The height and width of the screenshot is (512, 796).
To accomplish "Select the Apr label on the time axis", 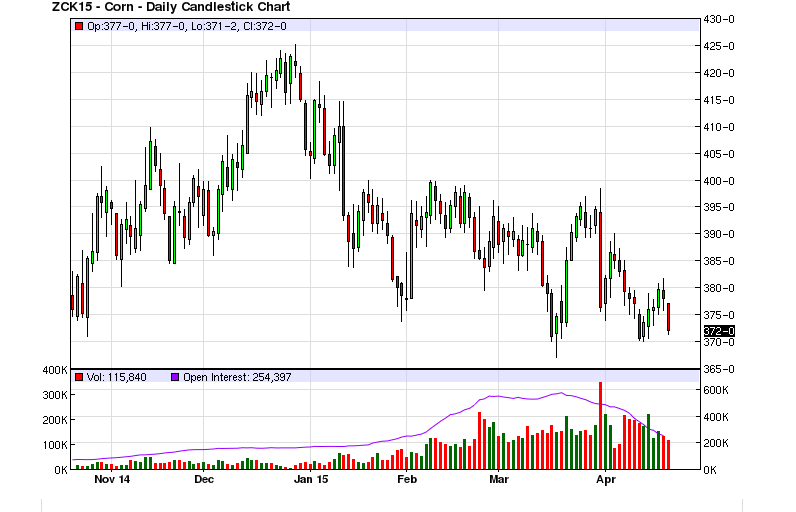I will (604, 480).
